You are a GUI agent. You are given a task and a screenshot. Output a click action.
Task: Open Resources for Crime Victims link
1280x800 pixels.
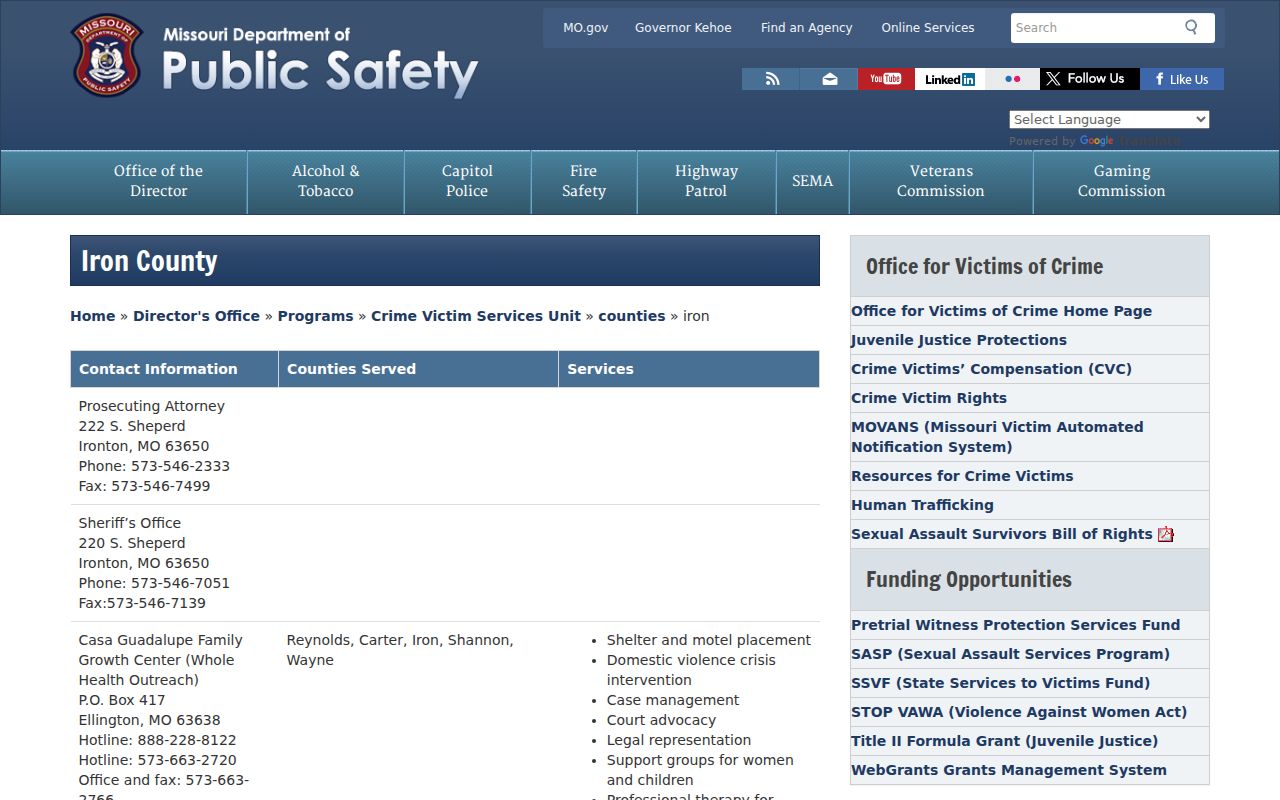tap(962, 476)
